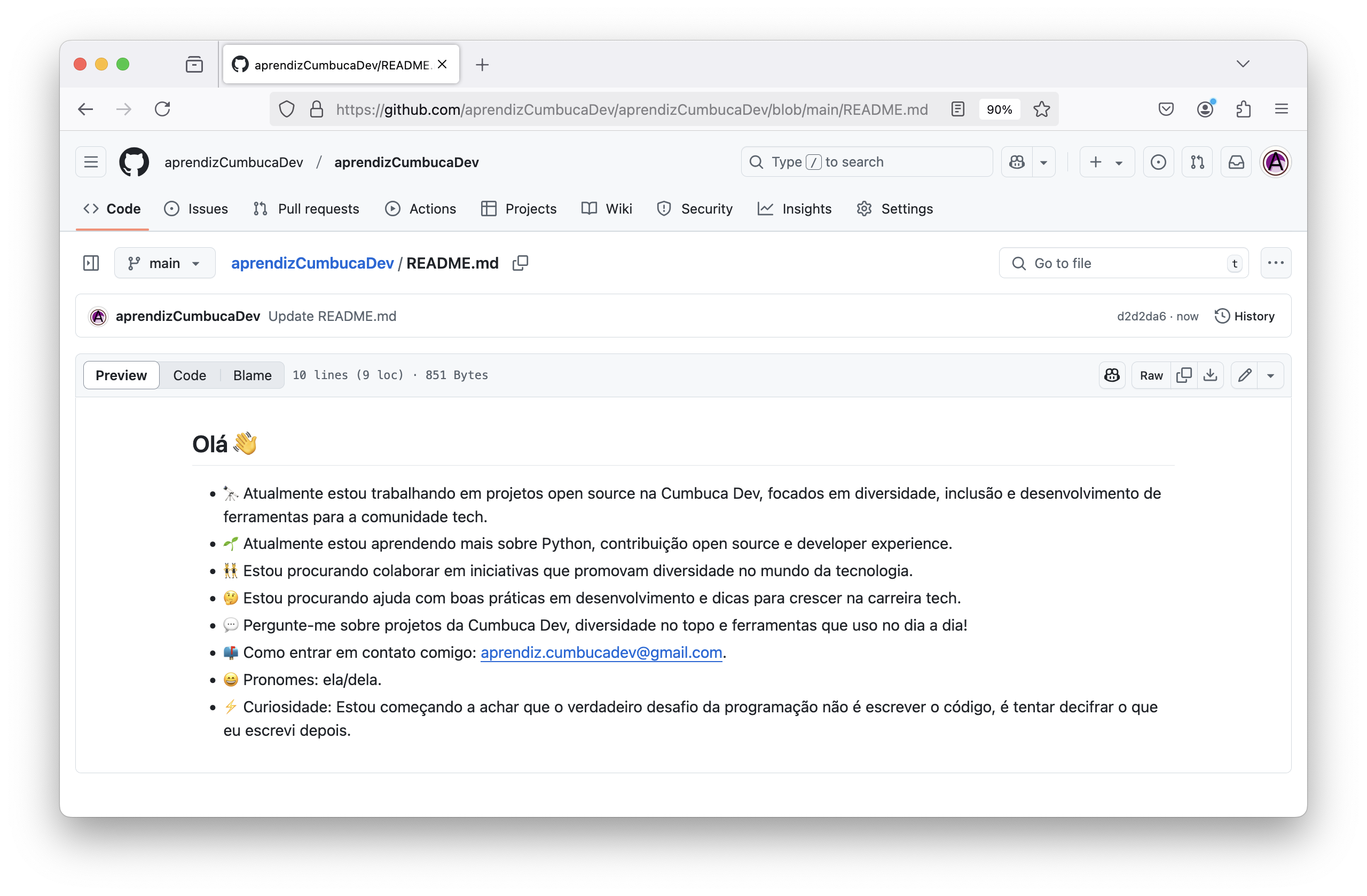Switch to the Blame view
The image size is (1367, 896).
(252, 374)
